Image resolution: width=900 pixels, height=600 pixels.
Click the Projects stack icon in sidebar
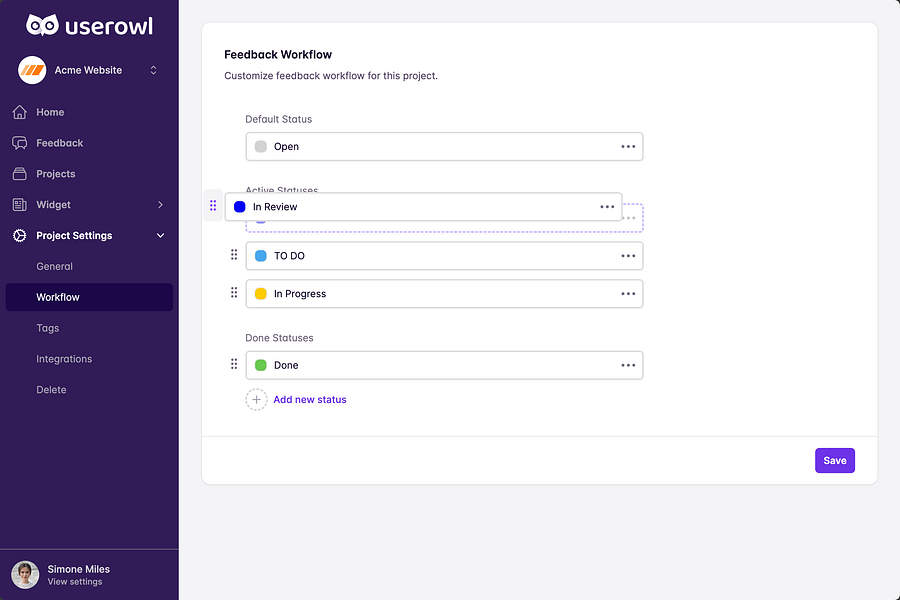[19, 174]
